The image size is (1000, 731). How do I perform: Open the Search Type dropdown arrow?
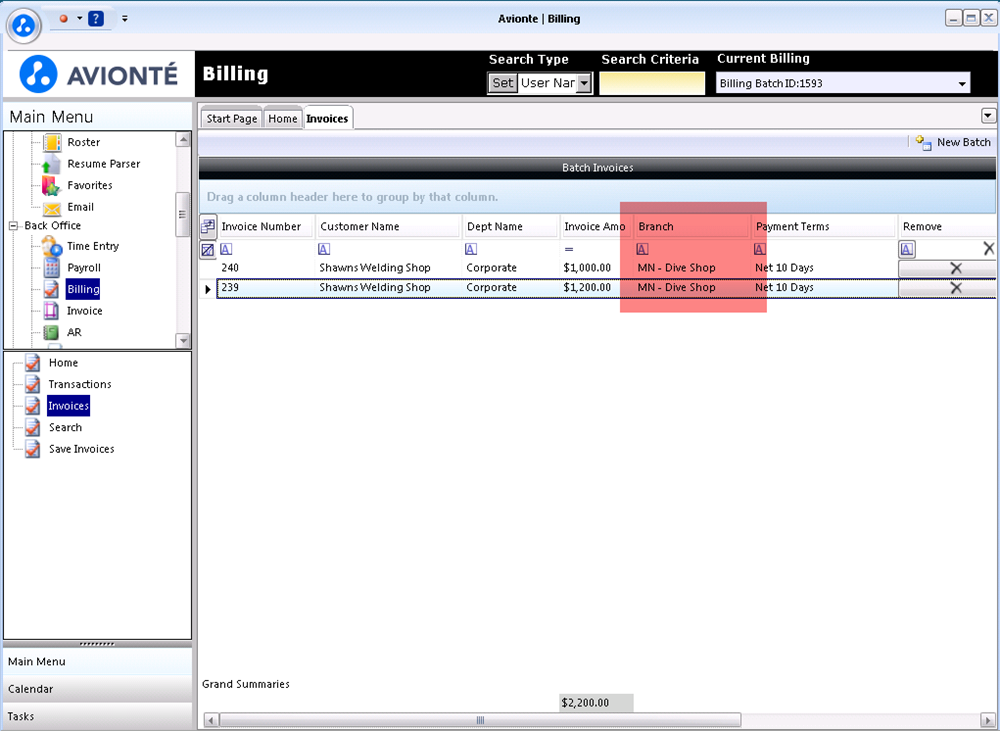584,83
